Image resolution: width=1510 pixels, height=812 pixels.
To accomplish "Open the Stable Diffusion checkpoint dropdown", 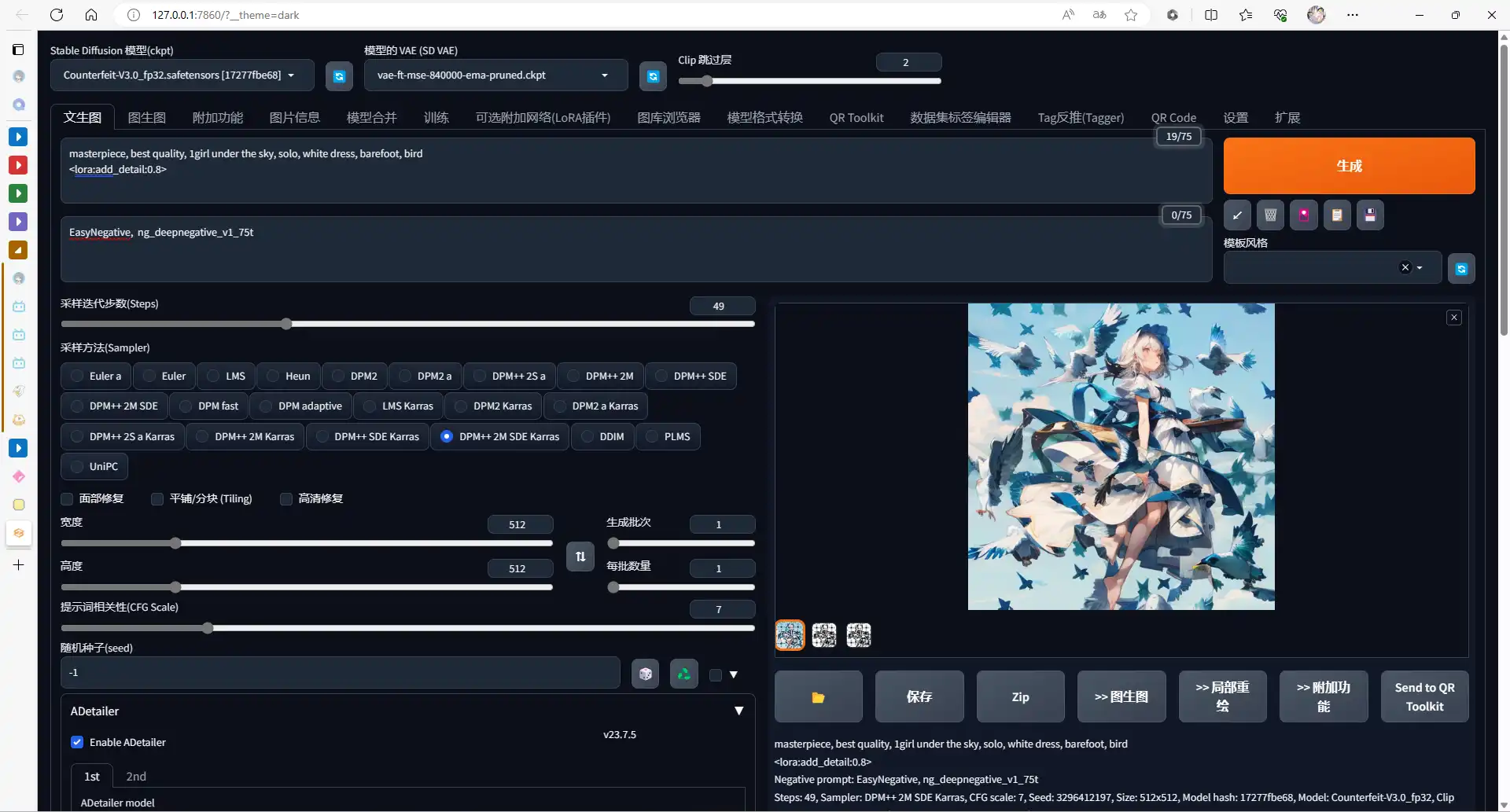I will click(182, 75).
